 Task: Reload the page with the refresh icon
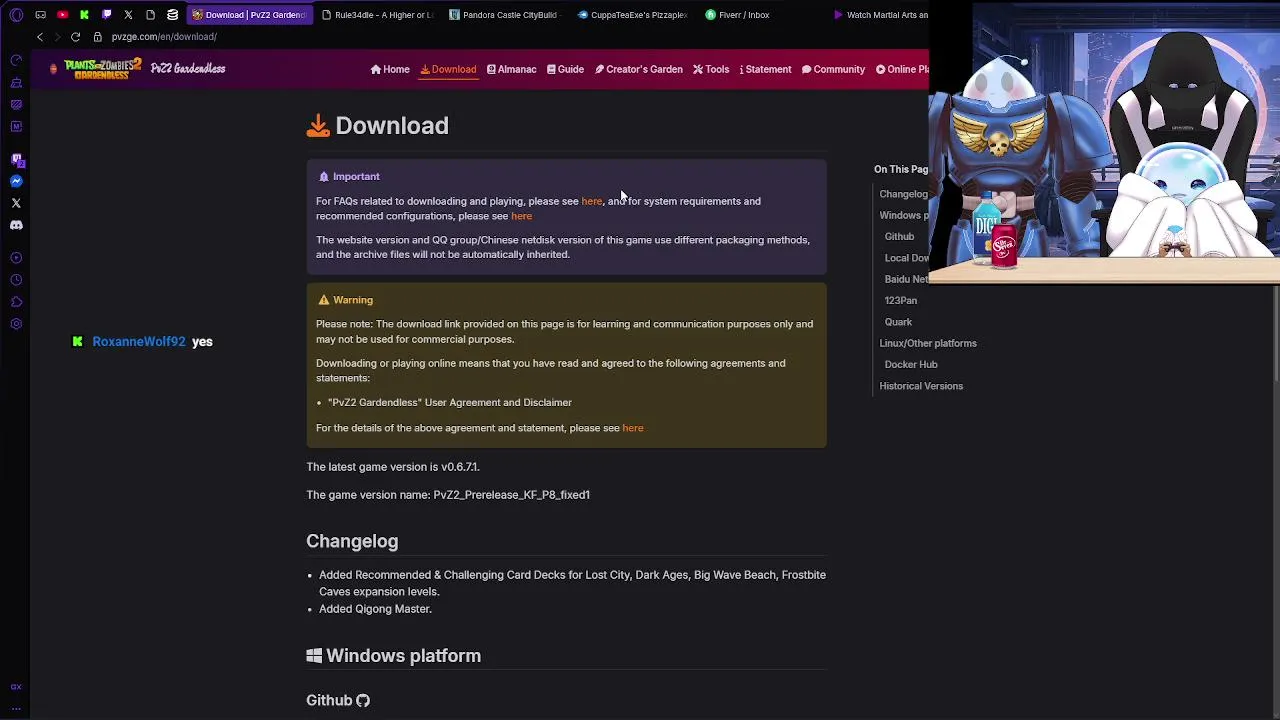pos(75,37)
